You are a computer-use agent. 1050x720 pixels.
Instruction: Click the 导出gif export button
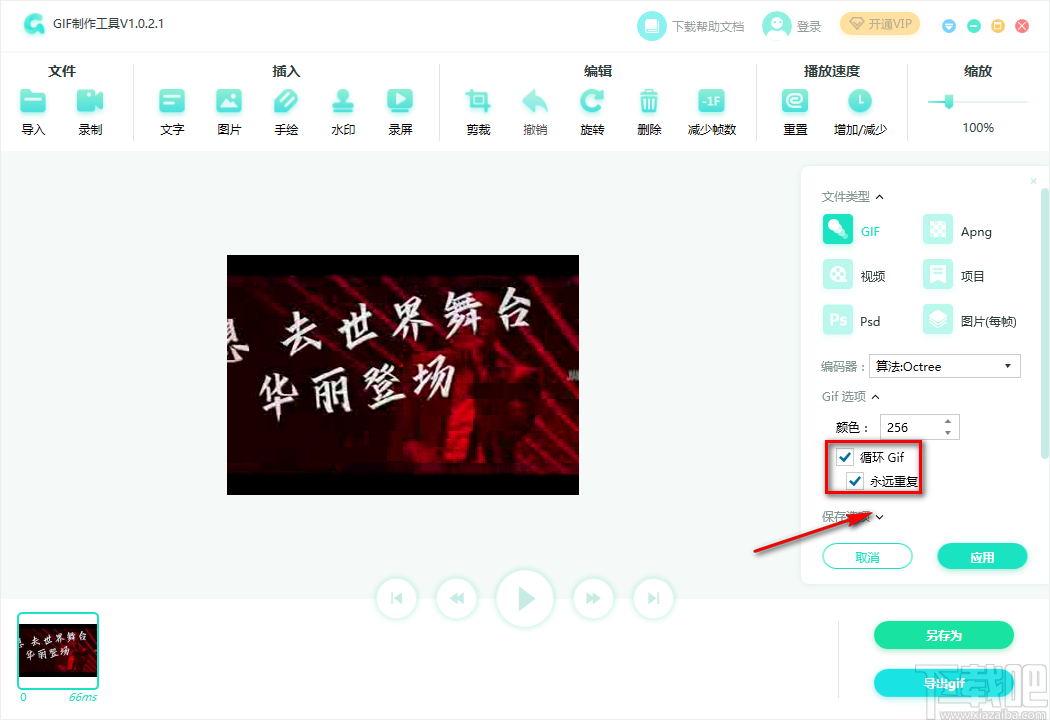click(942, 683)
